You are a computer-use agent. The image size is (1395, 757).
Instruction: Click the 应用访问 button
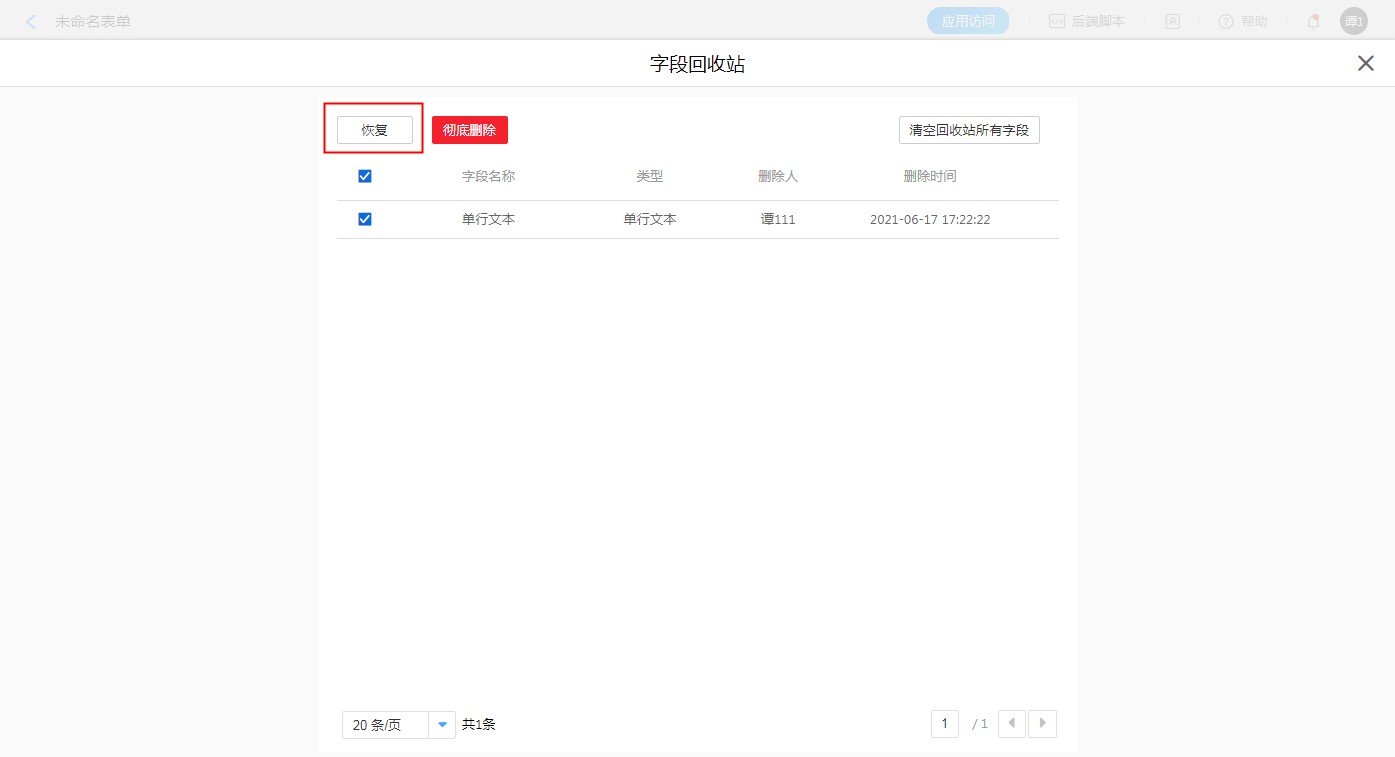click(968, 21)
